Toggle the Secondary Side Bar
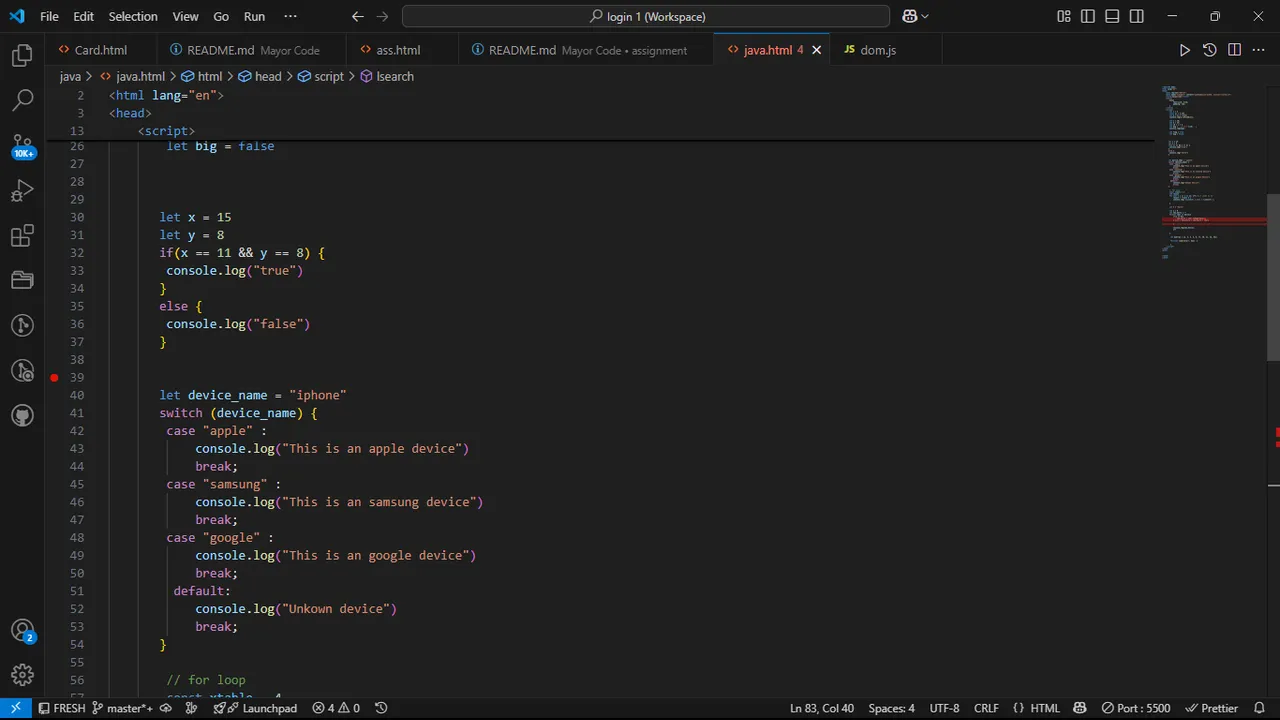 1137,16
